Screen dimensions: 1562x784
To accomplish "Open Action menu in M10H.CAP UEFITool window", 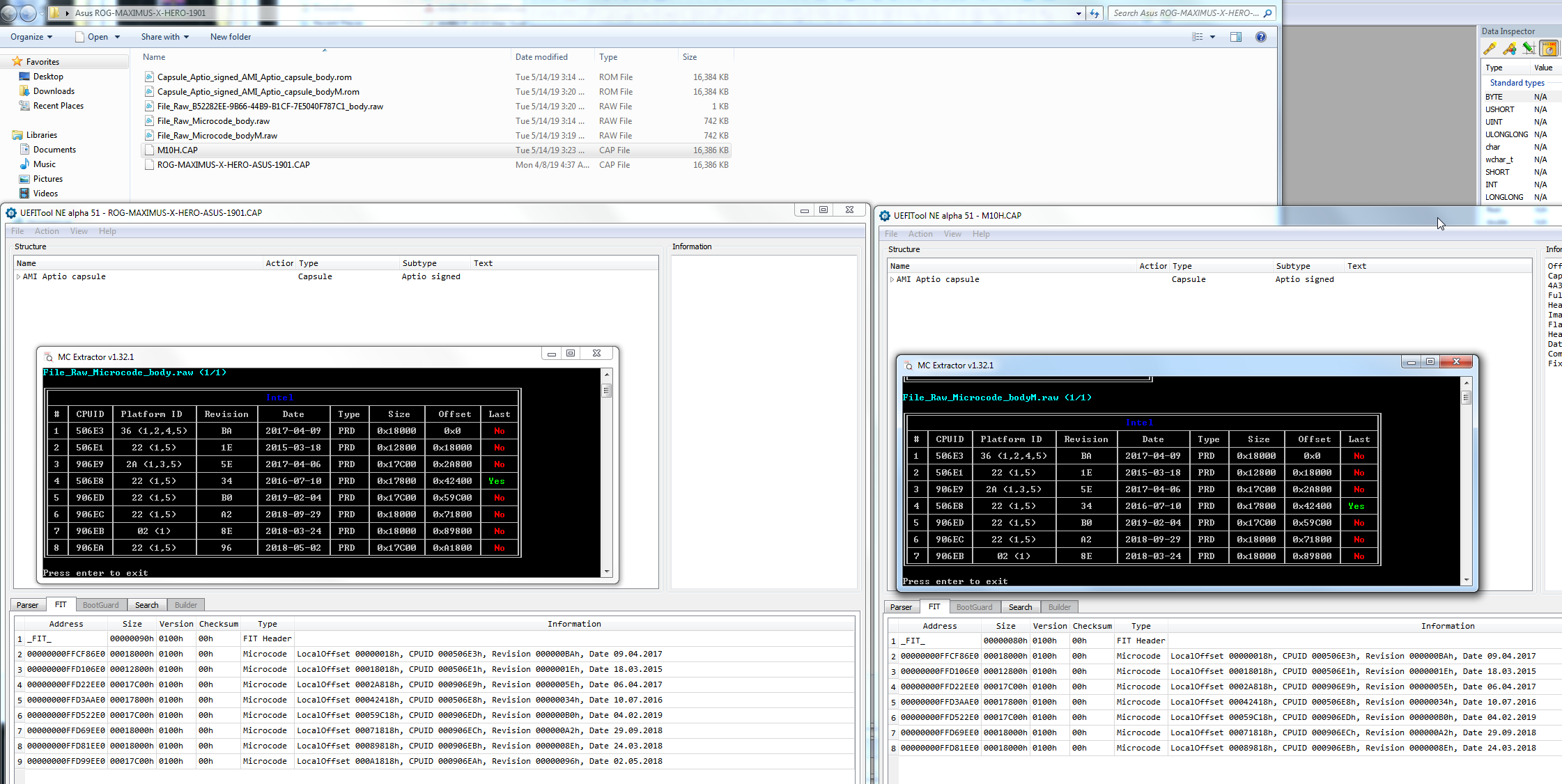I will [x=920, y=234].
